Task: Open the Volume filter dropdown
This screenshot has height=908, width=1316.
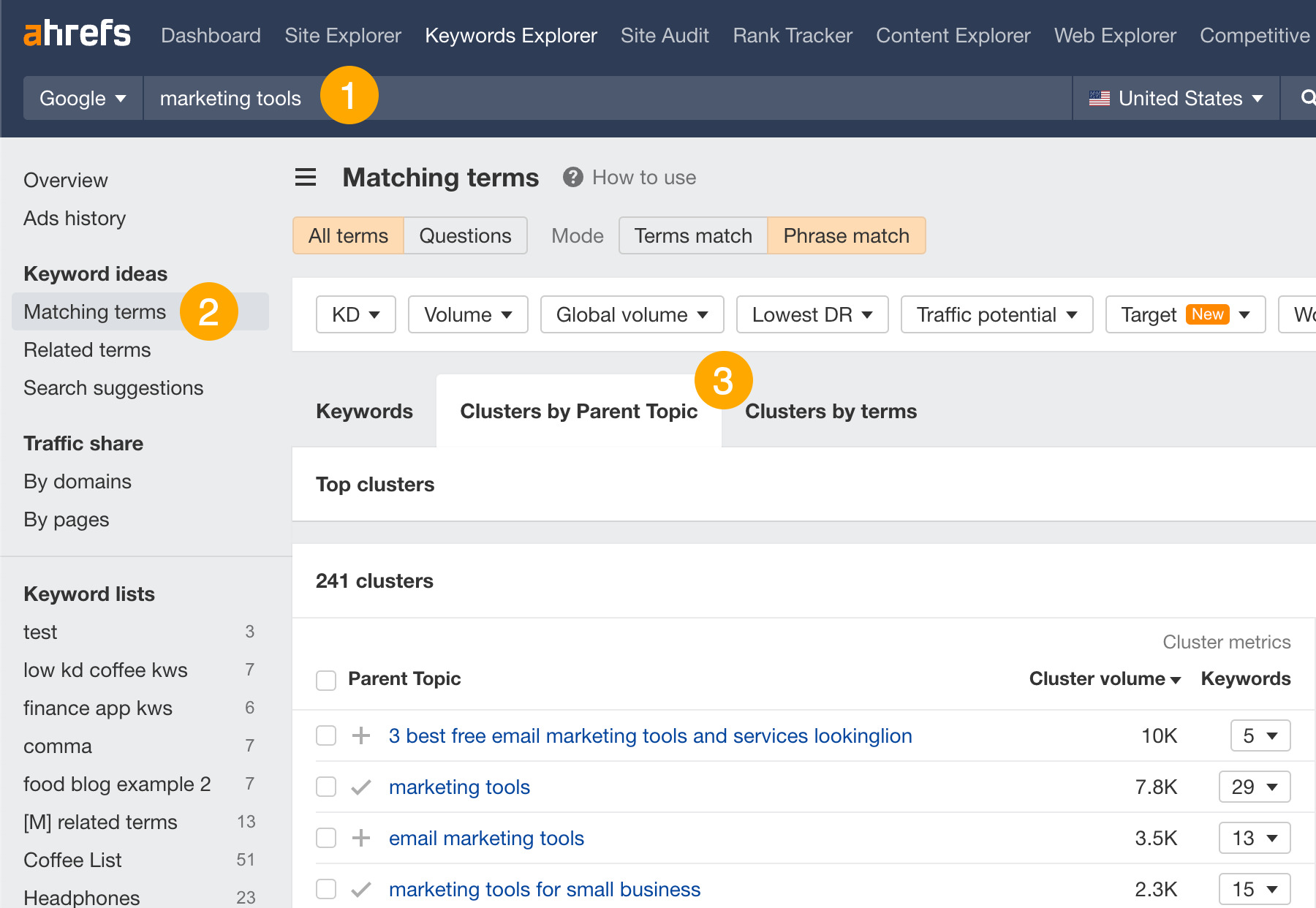Action: pos(468,314)
